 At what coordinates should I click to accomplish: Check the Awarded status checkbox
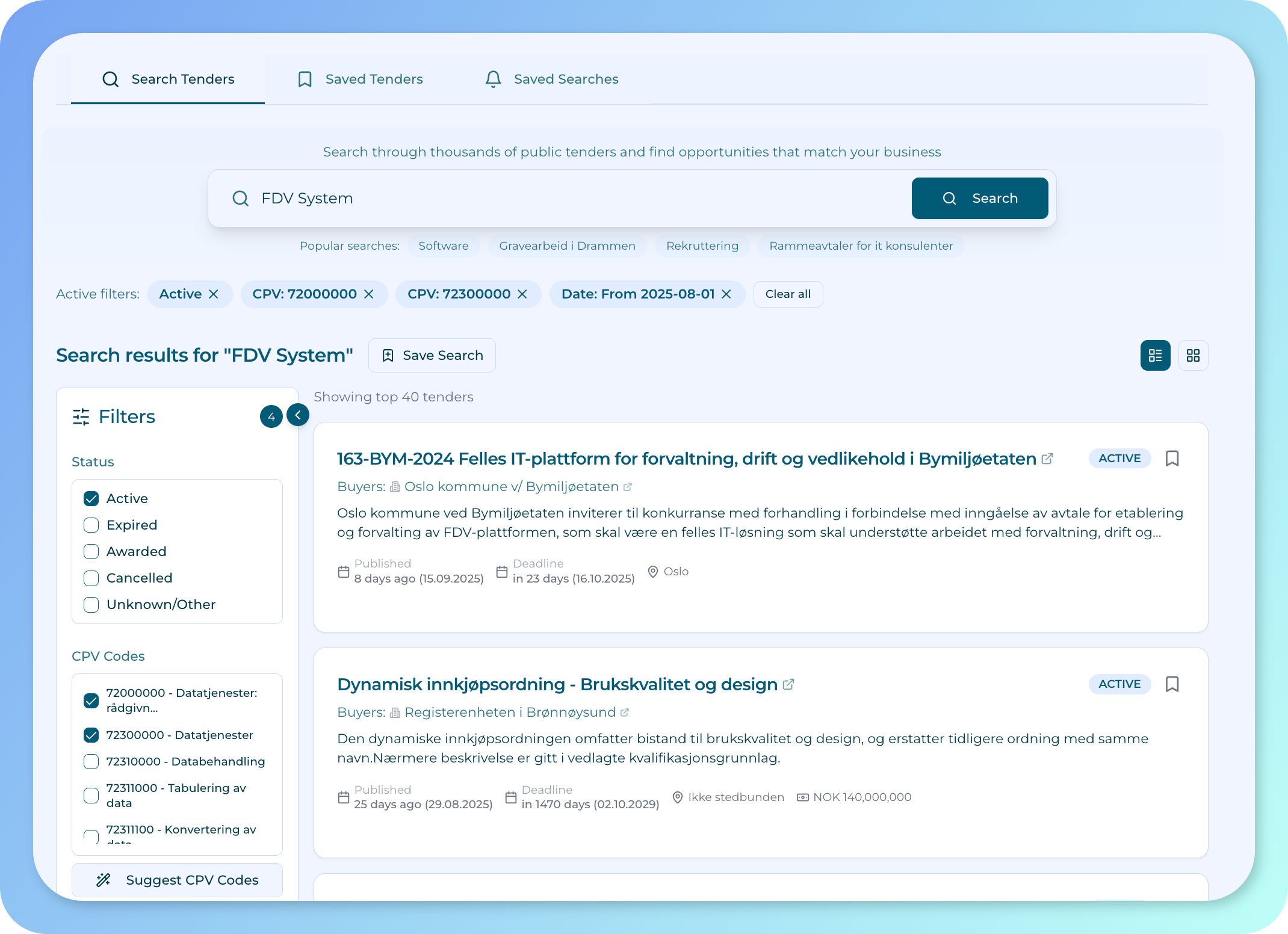click(91, 552)
